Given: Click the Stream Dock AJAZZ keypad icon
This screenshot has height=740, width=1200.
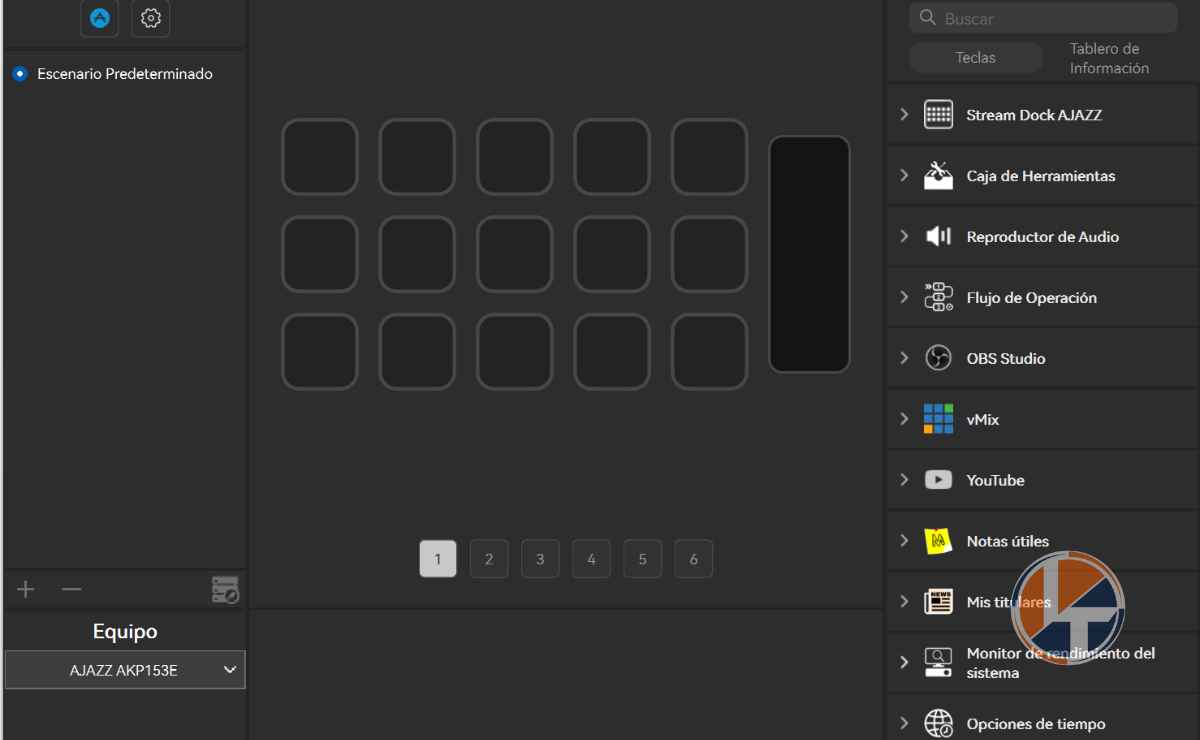Looking at the screenshot, I should click(x=938, y=114).
